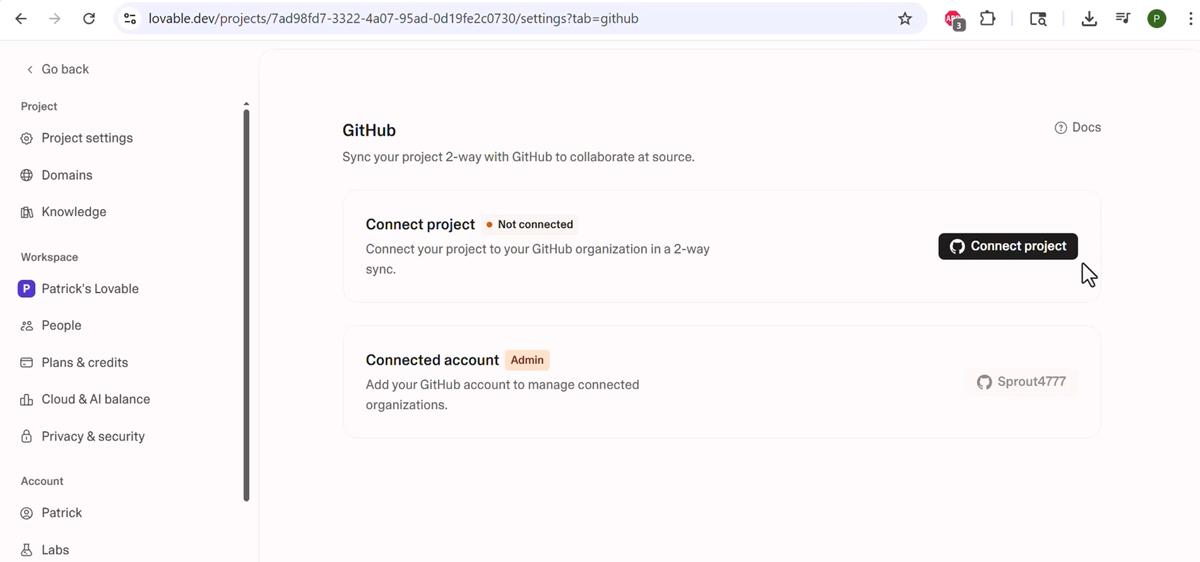Open Privacy & security settings
This screenshot has width=1200, height=562.
[x=82, y=436]
